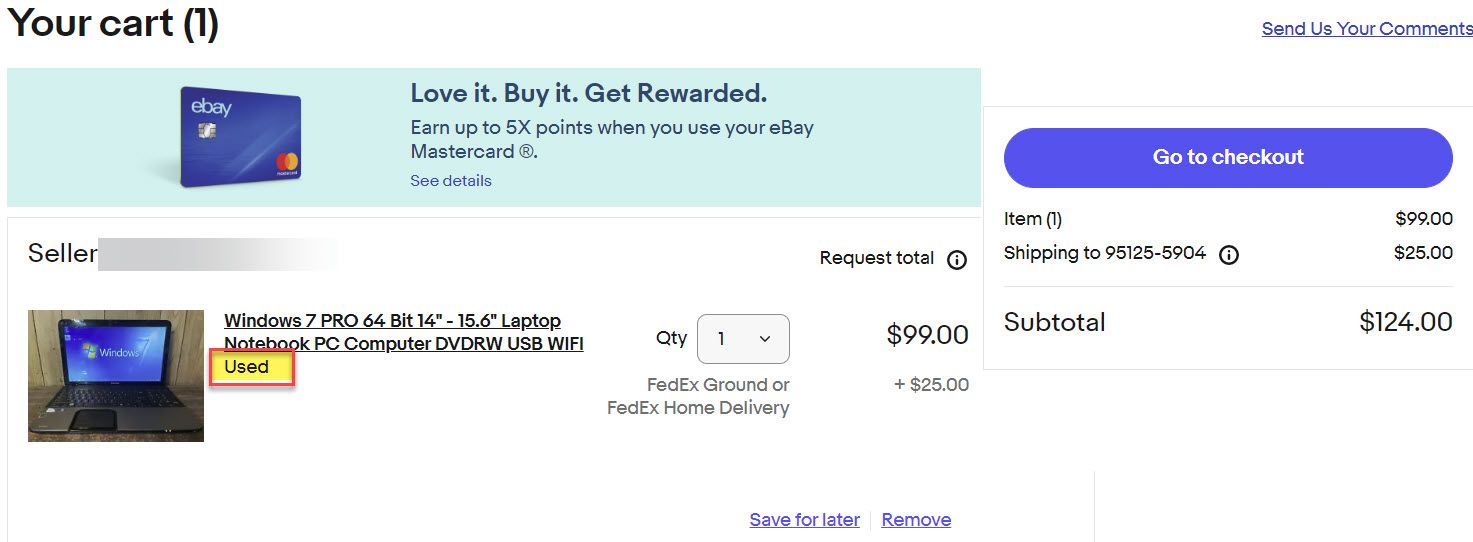Click the Your cart (1) heading
1473x542 pixels.
[x=113, y=22]
